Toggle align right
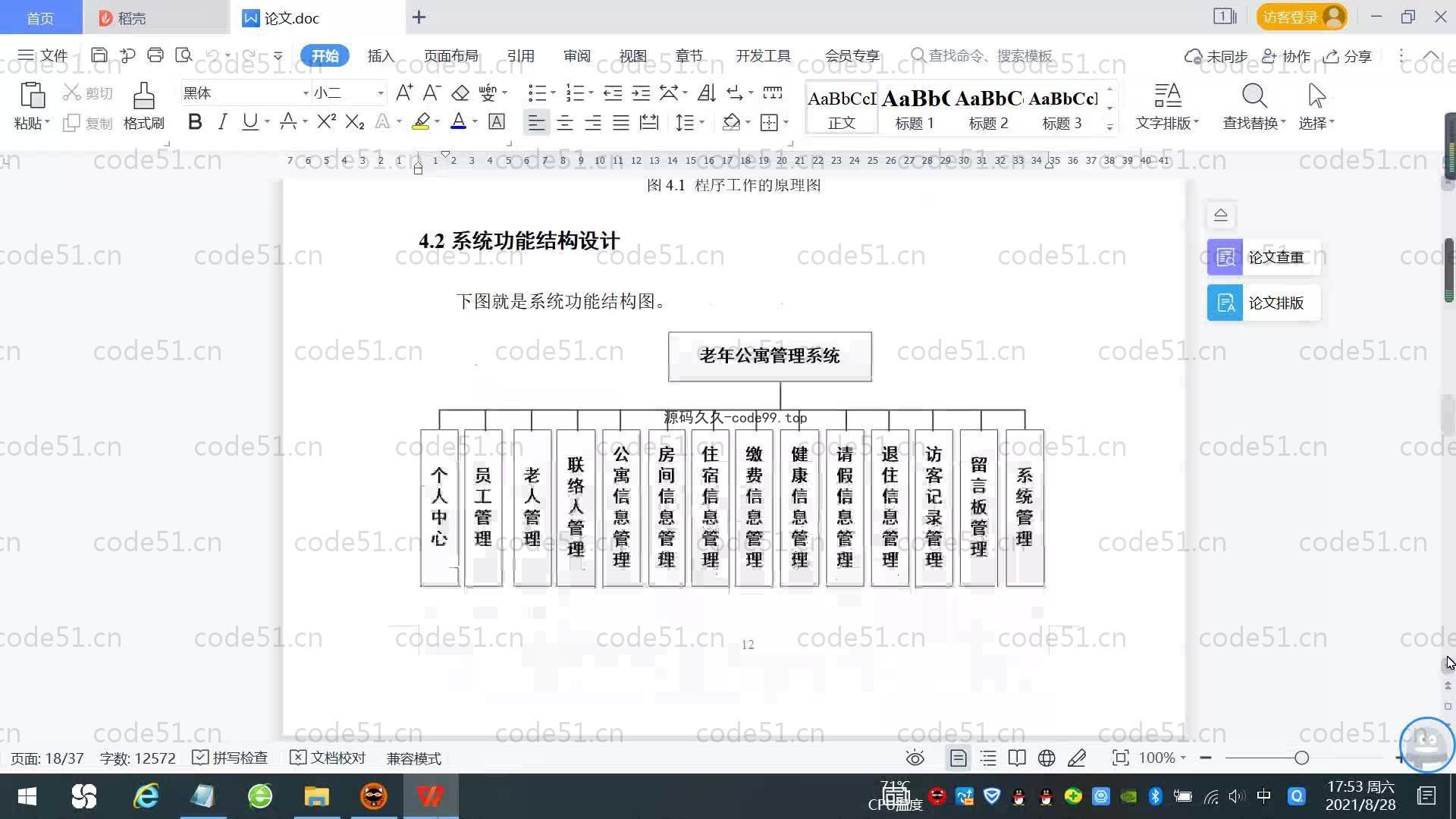The image size is (1456, 819). [x=593, y=122]
